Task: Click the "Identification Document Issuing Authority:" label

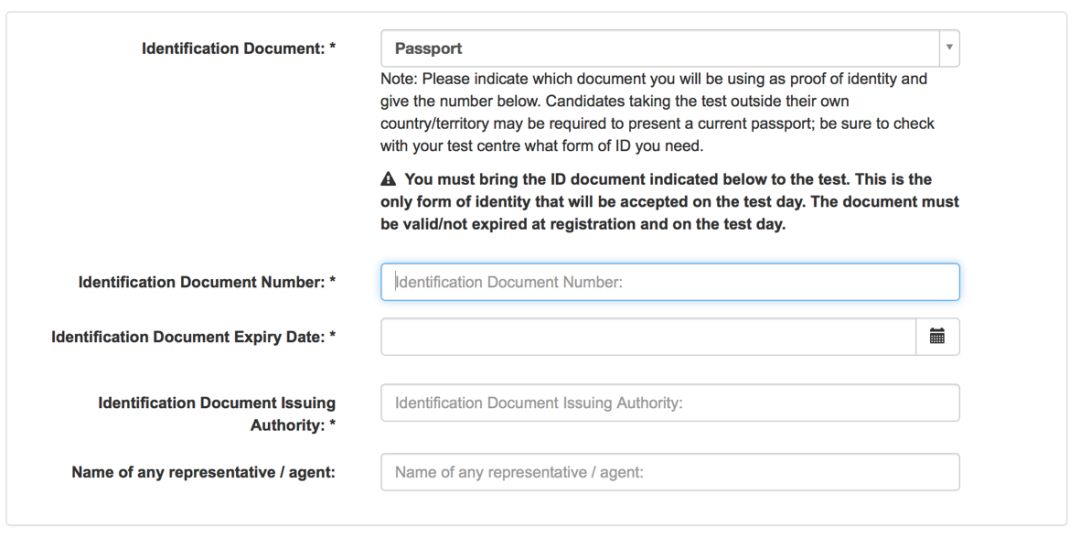Action: [217, 414]
